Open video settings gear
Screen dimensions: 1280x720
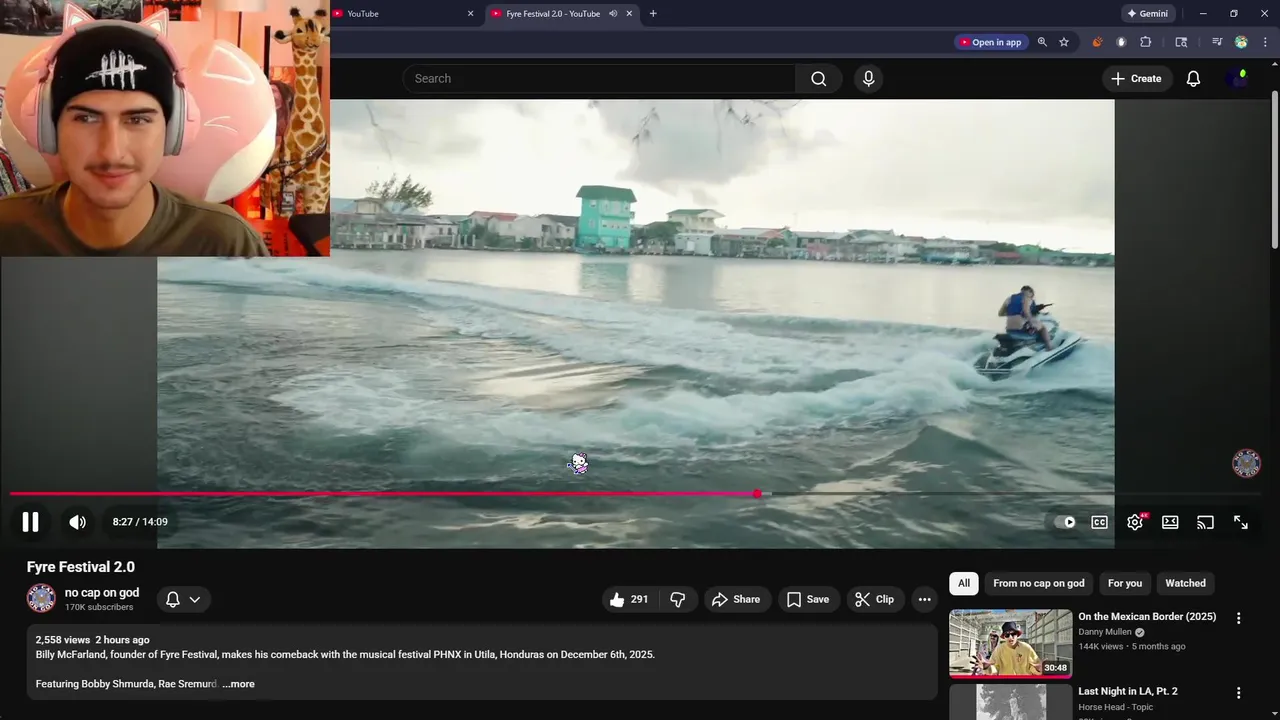pyautogui.click(x=1135, y=522)
